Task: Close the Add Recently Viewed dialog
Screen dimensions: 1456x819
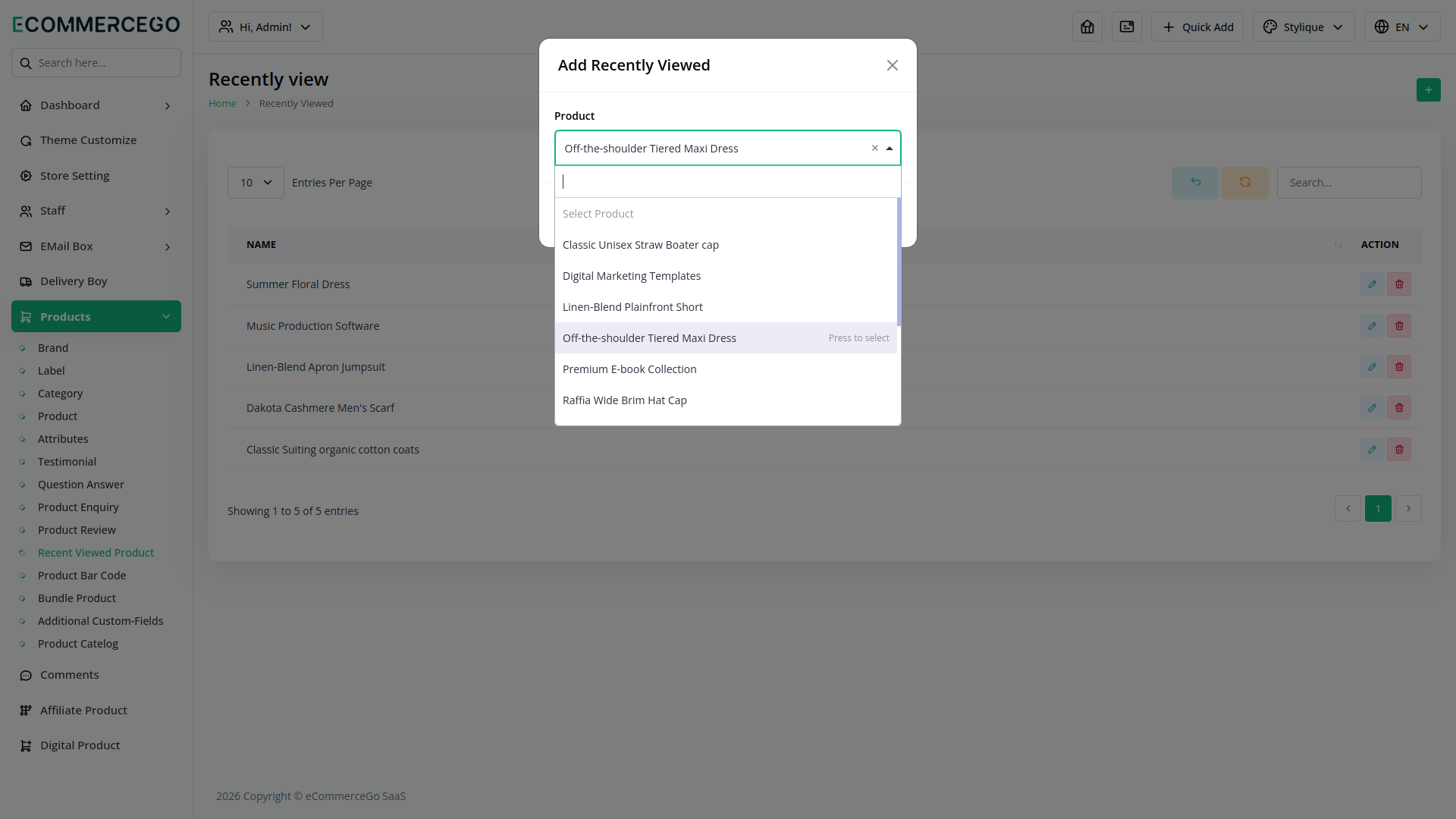Action: [893, 65]
